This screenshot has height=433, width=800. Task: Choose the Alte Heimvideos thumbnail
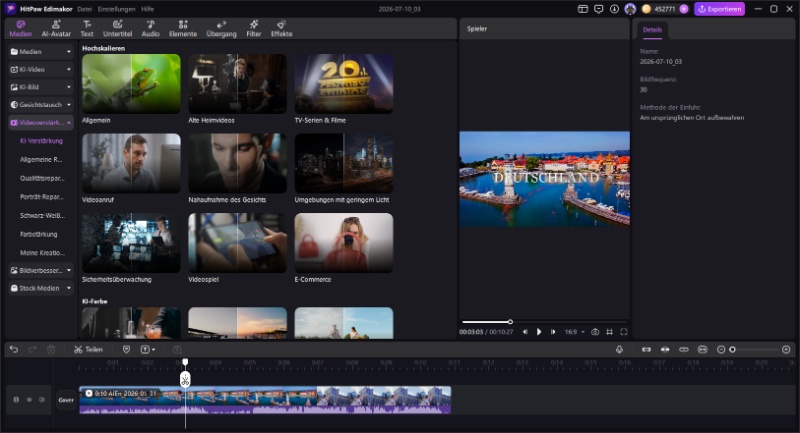point(237,84)
